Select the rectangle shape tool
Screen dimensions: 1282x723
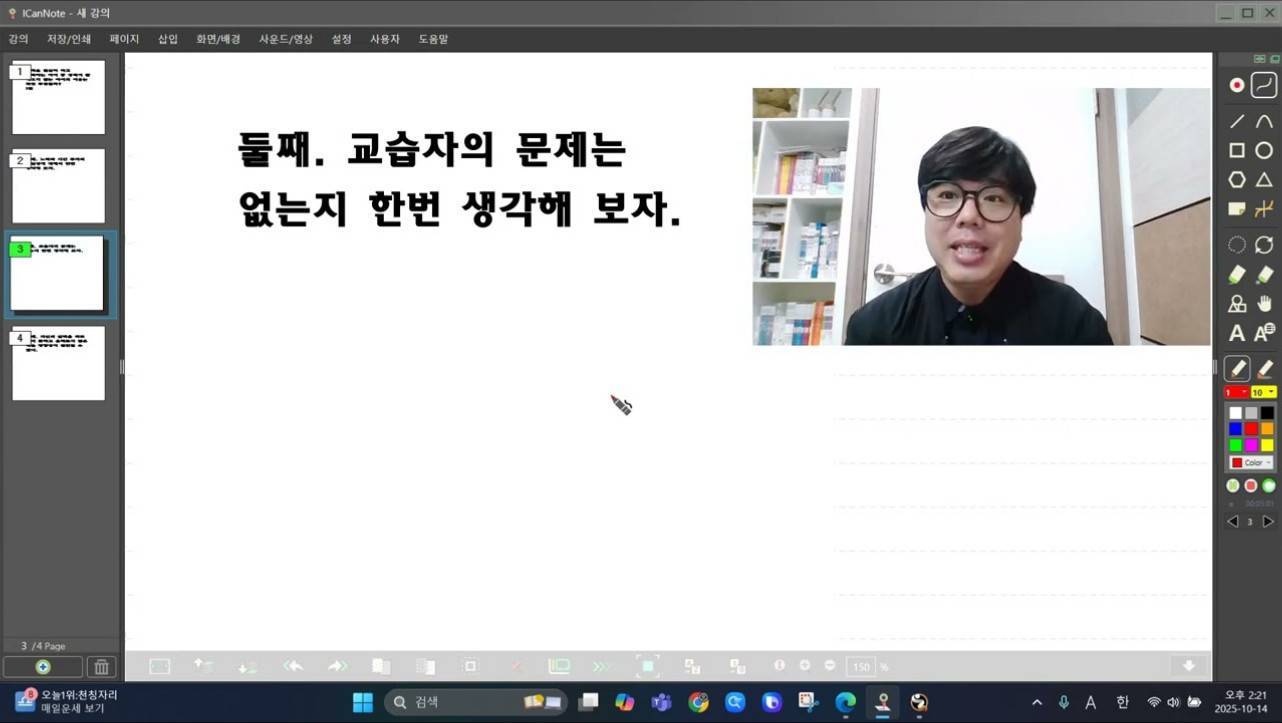coord(1237,151)
